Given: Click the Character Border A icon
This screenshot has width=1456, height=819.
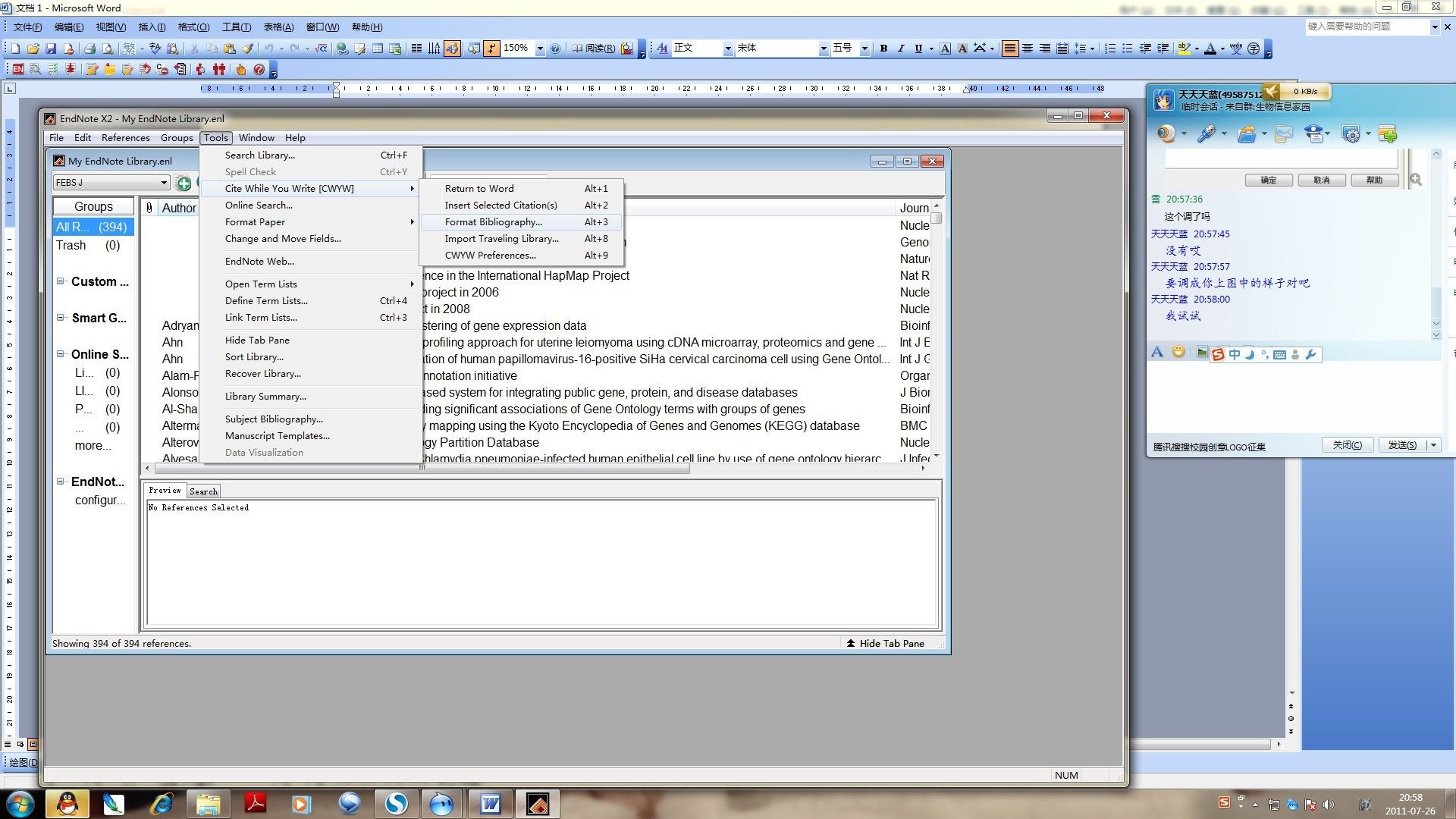Looking at the screenshot, I should (x=945, y=49).
